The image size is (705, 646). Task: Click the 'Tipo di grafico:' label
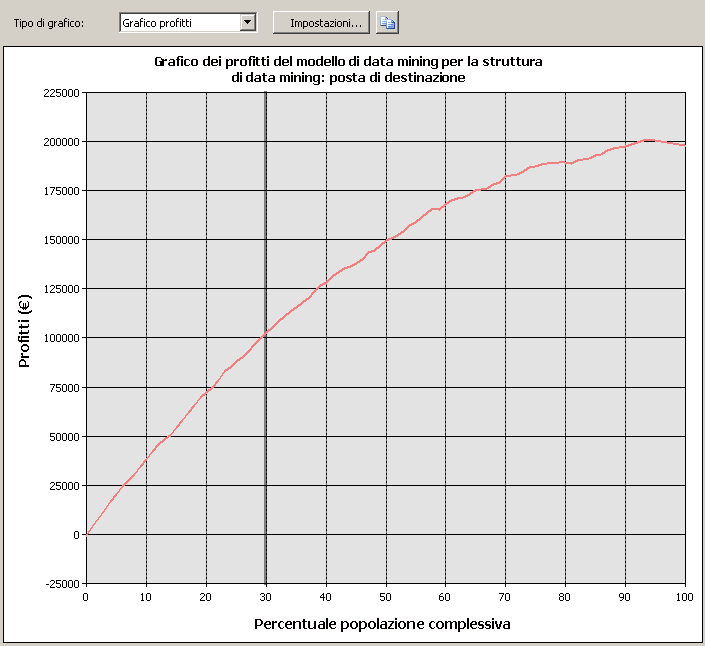point(49,23)
